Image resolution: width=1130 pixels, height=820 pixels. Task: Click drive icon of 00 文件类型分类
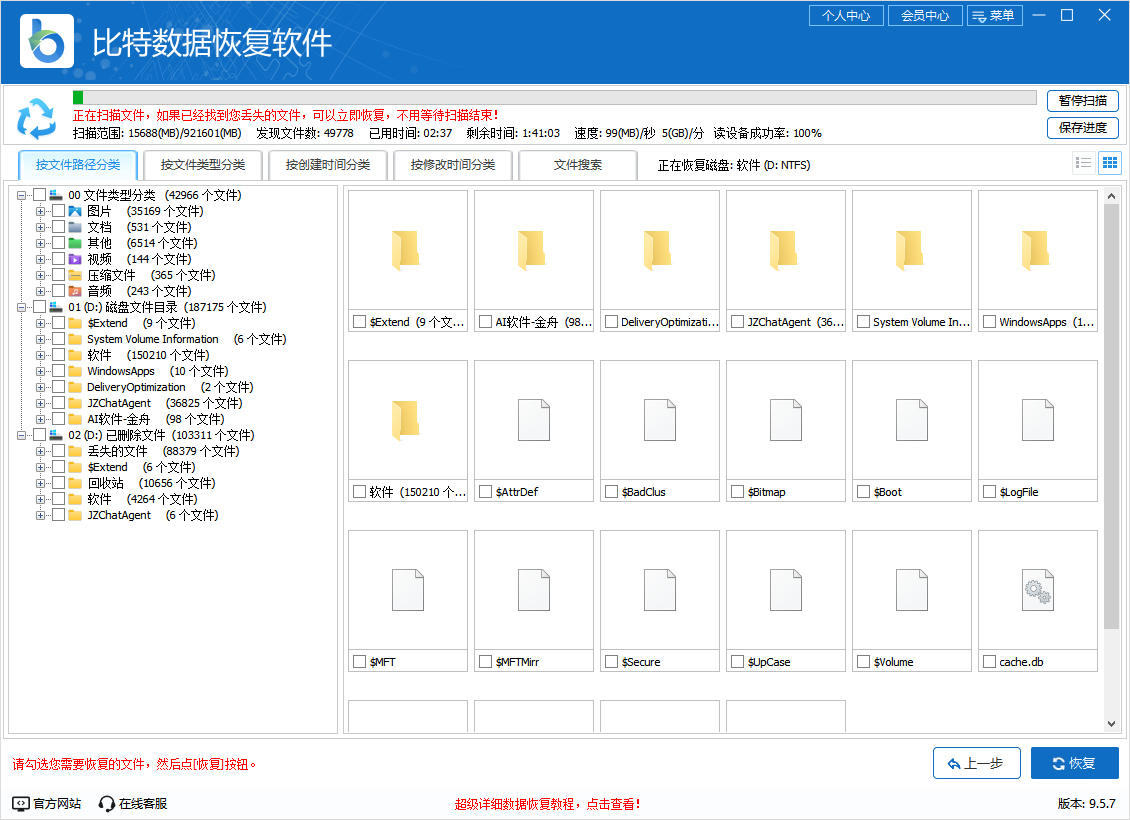coord(55,195)
